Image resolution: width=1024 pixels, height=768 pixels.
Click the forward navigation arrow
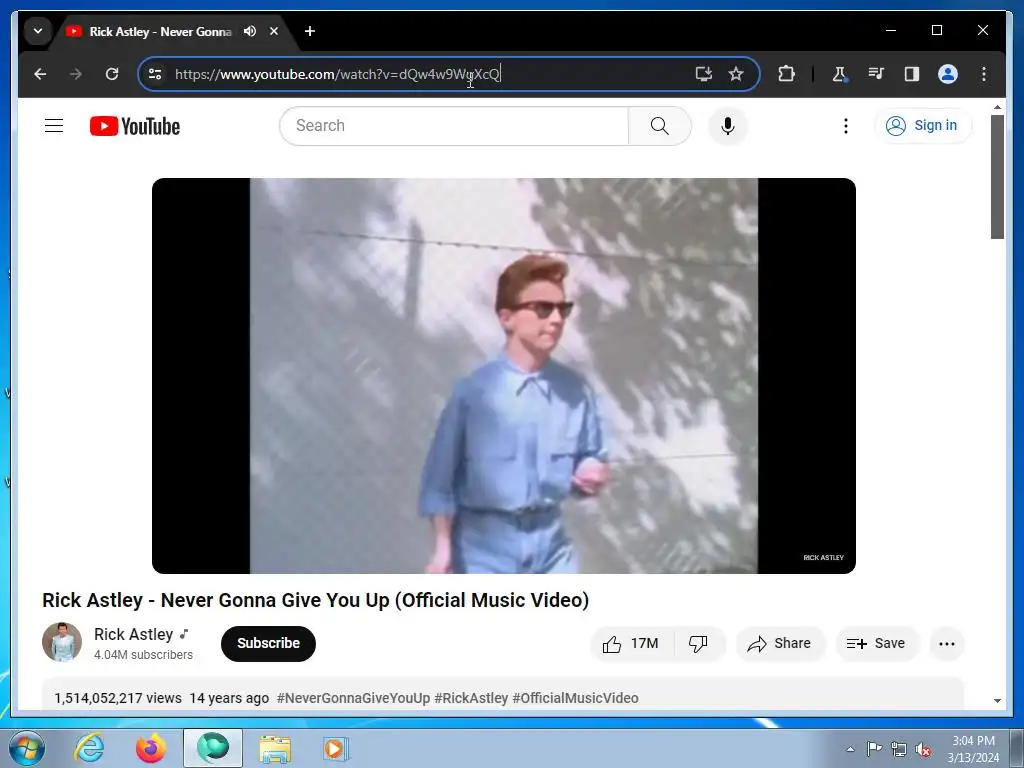tap(76, 74)
